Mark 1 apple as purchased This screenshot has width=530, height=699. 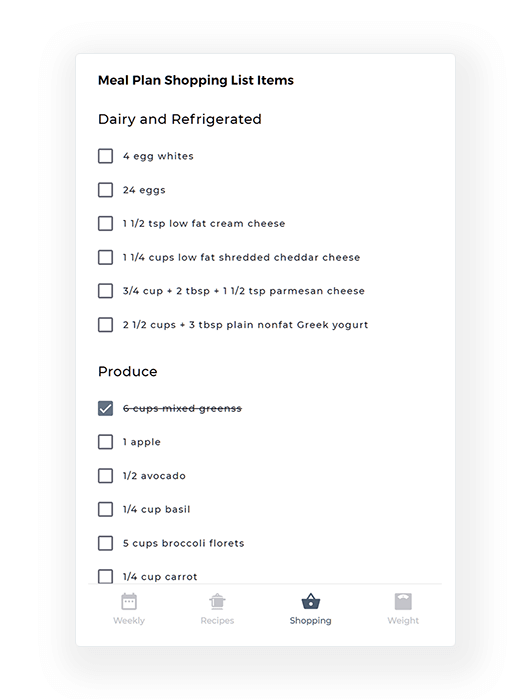click(105, 442)
